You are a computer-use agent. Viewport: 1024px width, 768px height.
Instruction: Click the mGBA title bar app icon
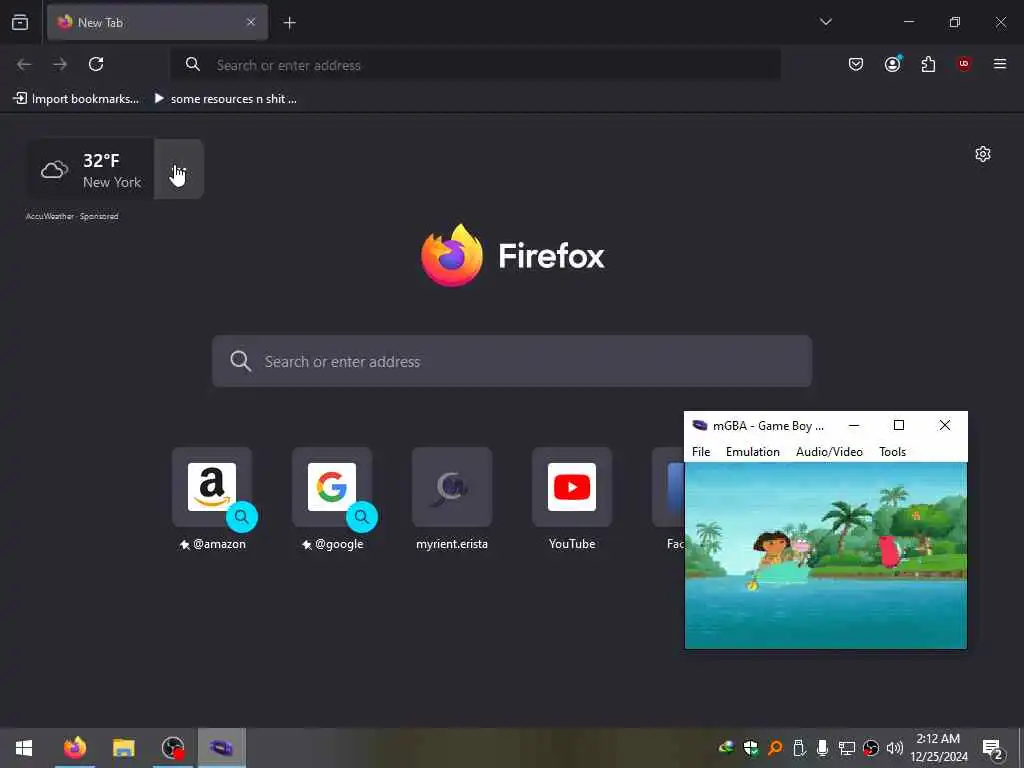tap(699, 425)
